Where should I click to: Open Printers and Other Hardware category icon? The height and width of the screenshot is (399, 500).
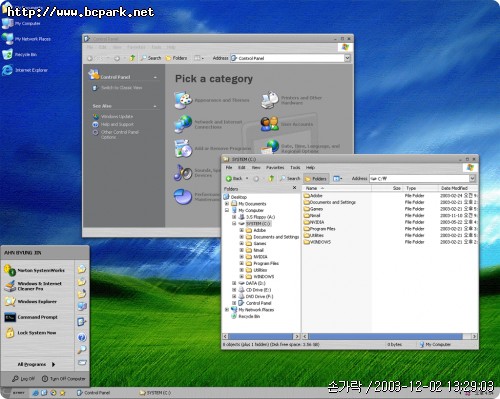click(270, 100)
